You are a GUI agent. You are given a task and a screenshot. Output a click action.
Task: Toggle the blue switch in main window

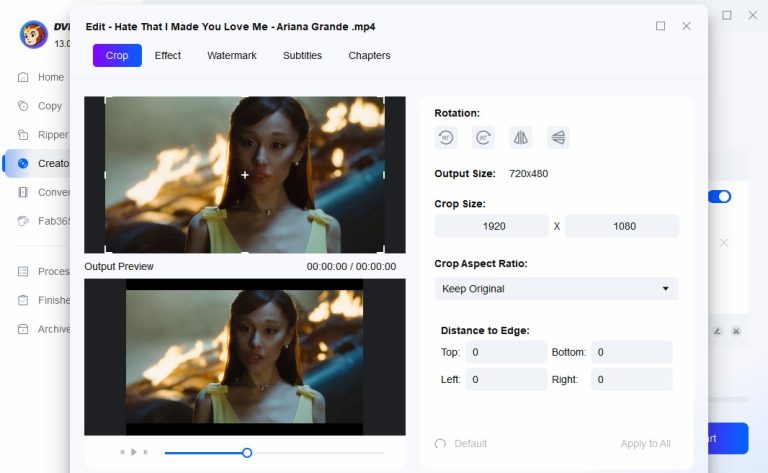[x=720, y=197]
